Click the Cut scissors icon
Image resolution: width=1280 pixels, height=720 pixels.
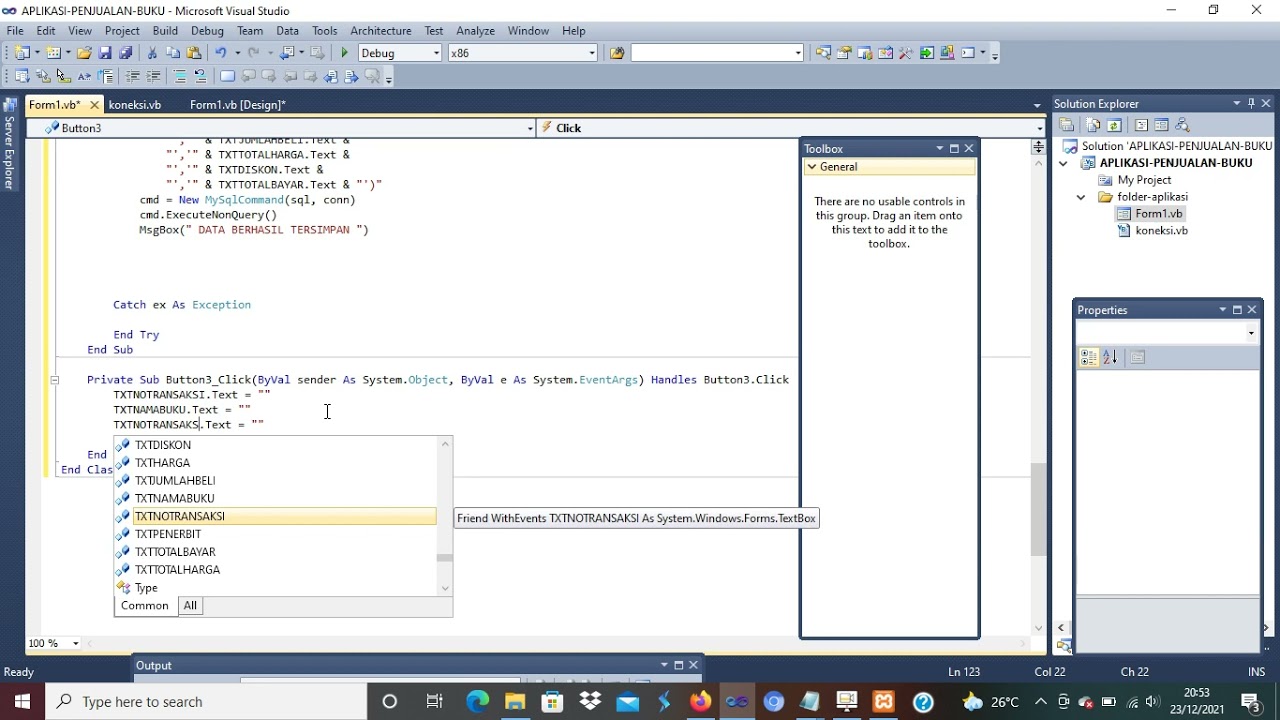click(152, 53)
